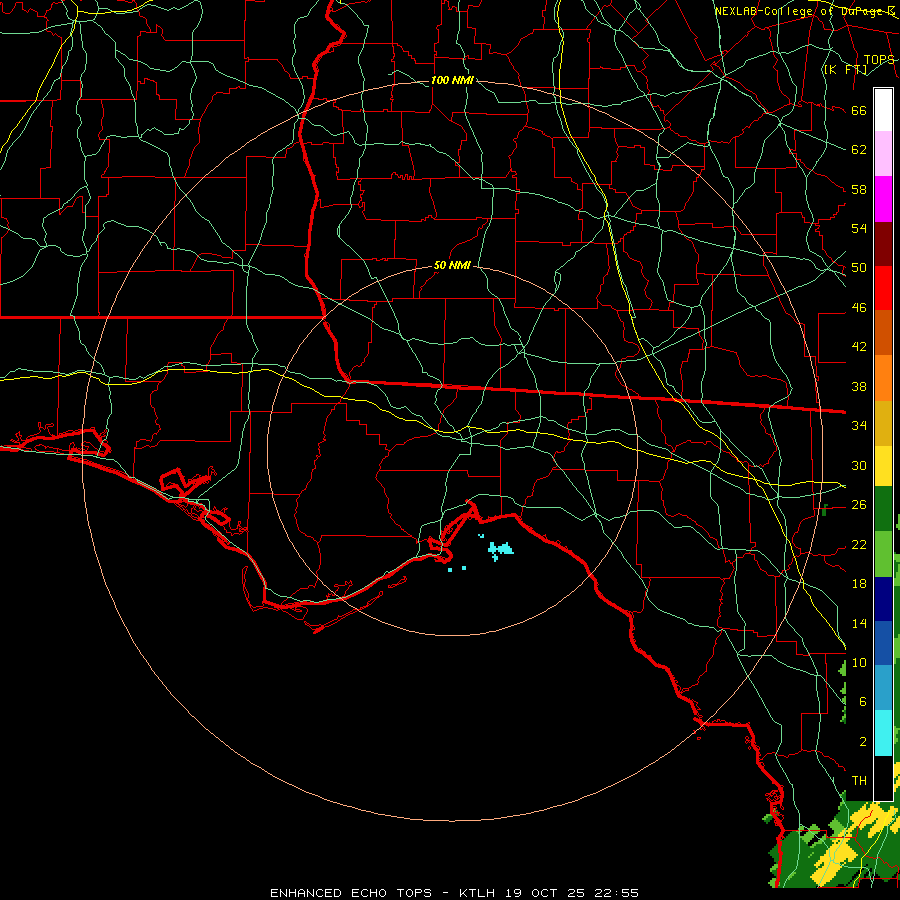This screenshot has width=900, height=900.
Task: Select the light pink legend swatch
Action: coord(883,154)
